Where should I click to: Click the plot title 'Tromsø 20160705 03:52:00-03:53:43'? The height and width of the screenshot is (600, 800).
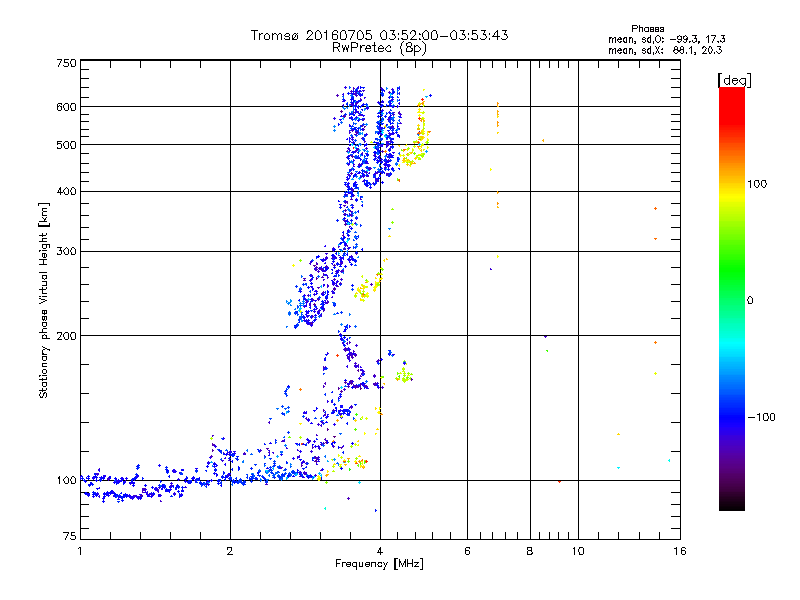(x=379, y=35)
